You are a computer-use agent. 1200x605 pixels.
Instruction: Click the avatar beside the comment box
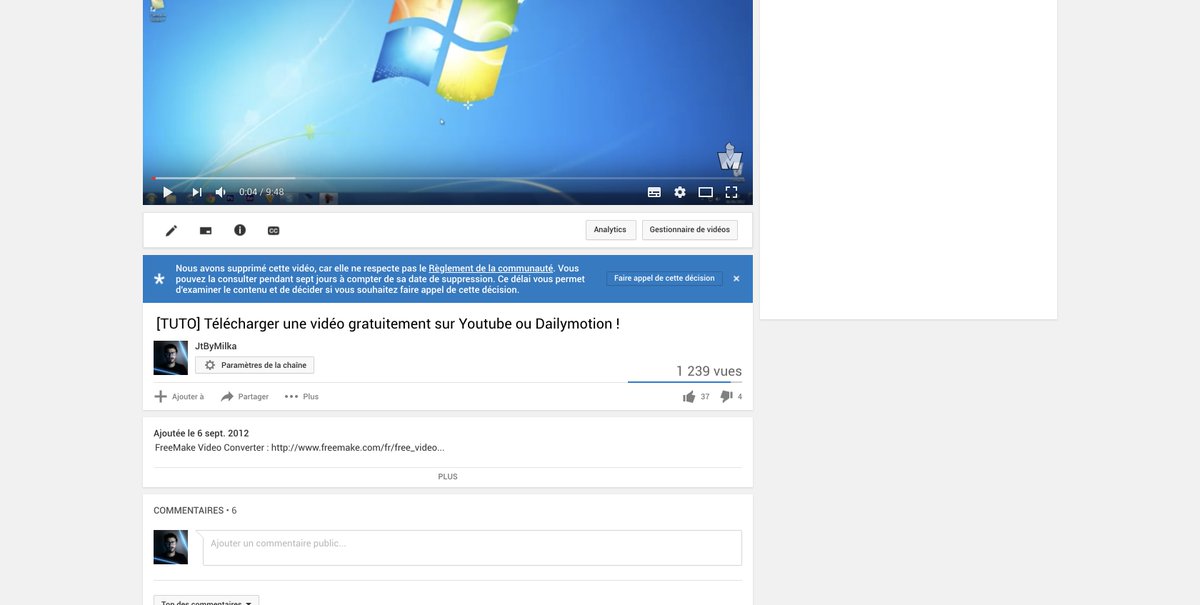pyautogui.click(x=171, y=547)
